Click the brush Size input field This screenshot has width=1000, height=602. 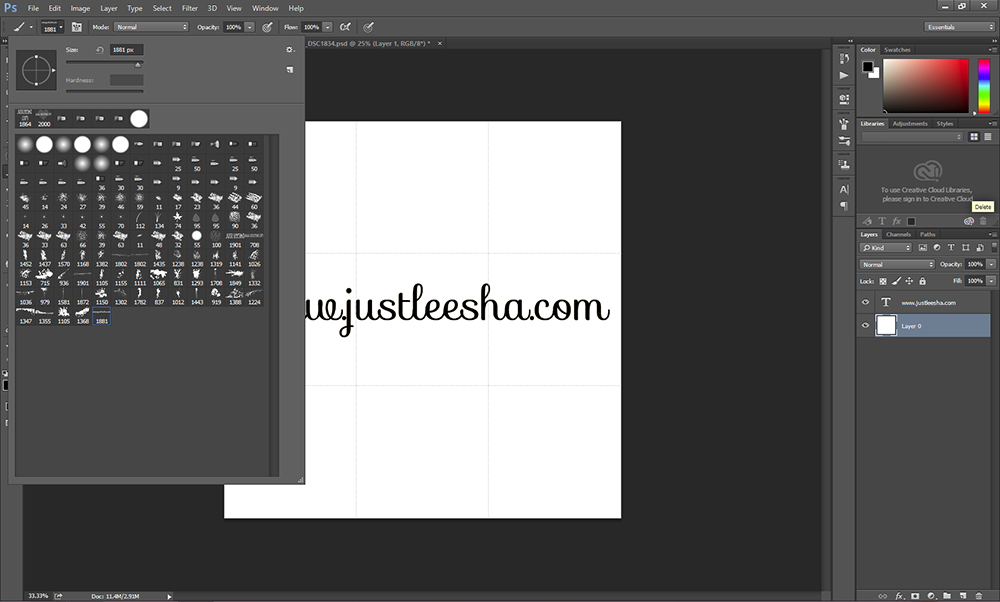pyautogui.click(x=126, y=50)
